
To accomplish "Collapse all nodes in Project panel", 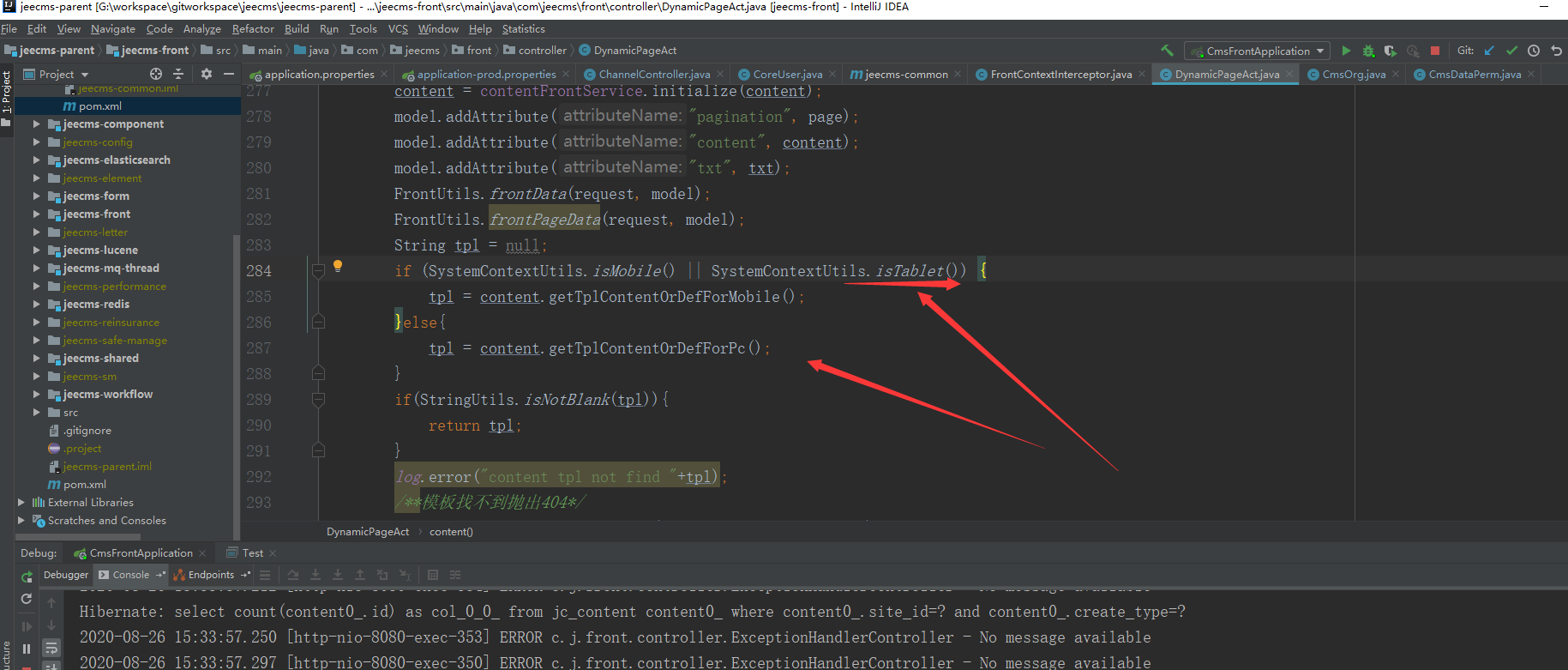I will point(178,74).
